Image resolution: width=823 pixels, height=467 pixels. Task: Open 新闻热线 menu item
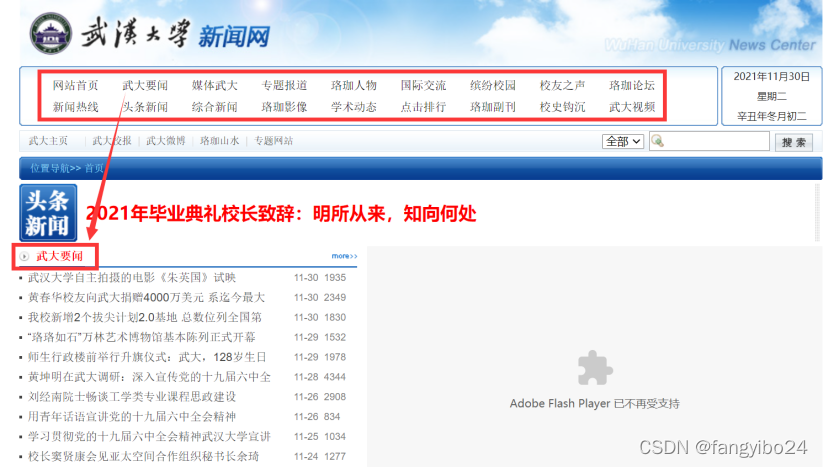[x=76, y=107]
